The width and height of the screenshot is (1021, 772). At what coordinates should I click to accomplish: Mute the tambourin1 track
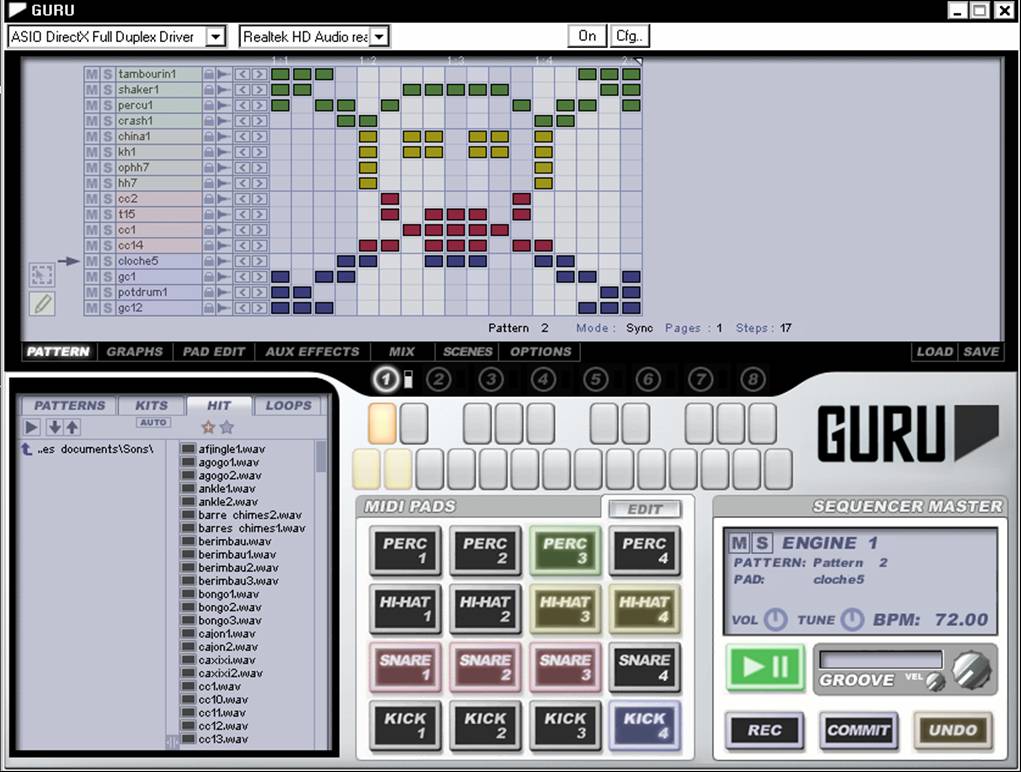click(92, 74)
